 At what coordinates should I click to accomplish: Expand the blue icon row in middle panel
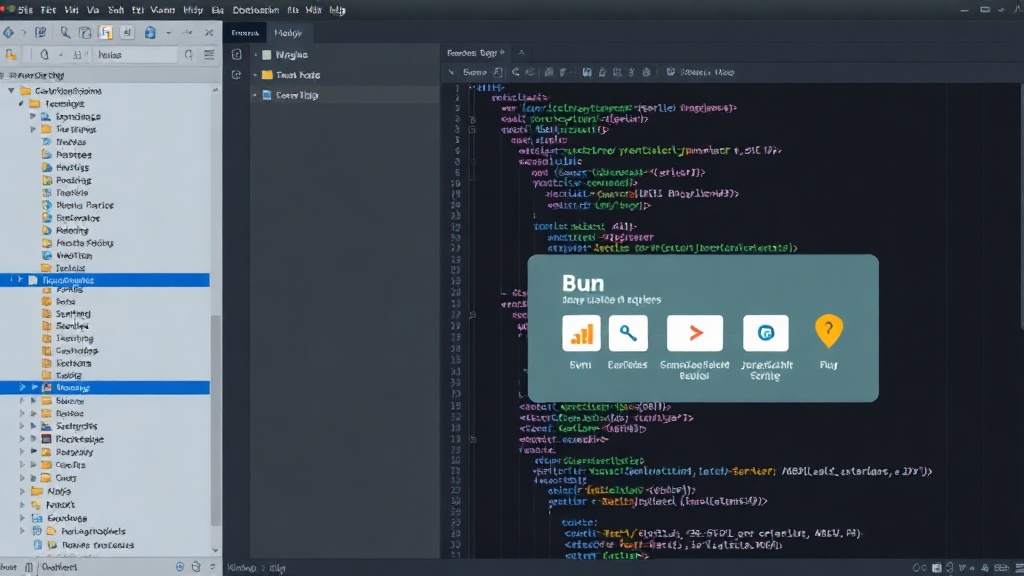[255, 95]
